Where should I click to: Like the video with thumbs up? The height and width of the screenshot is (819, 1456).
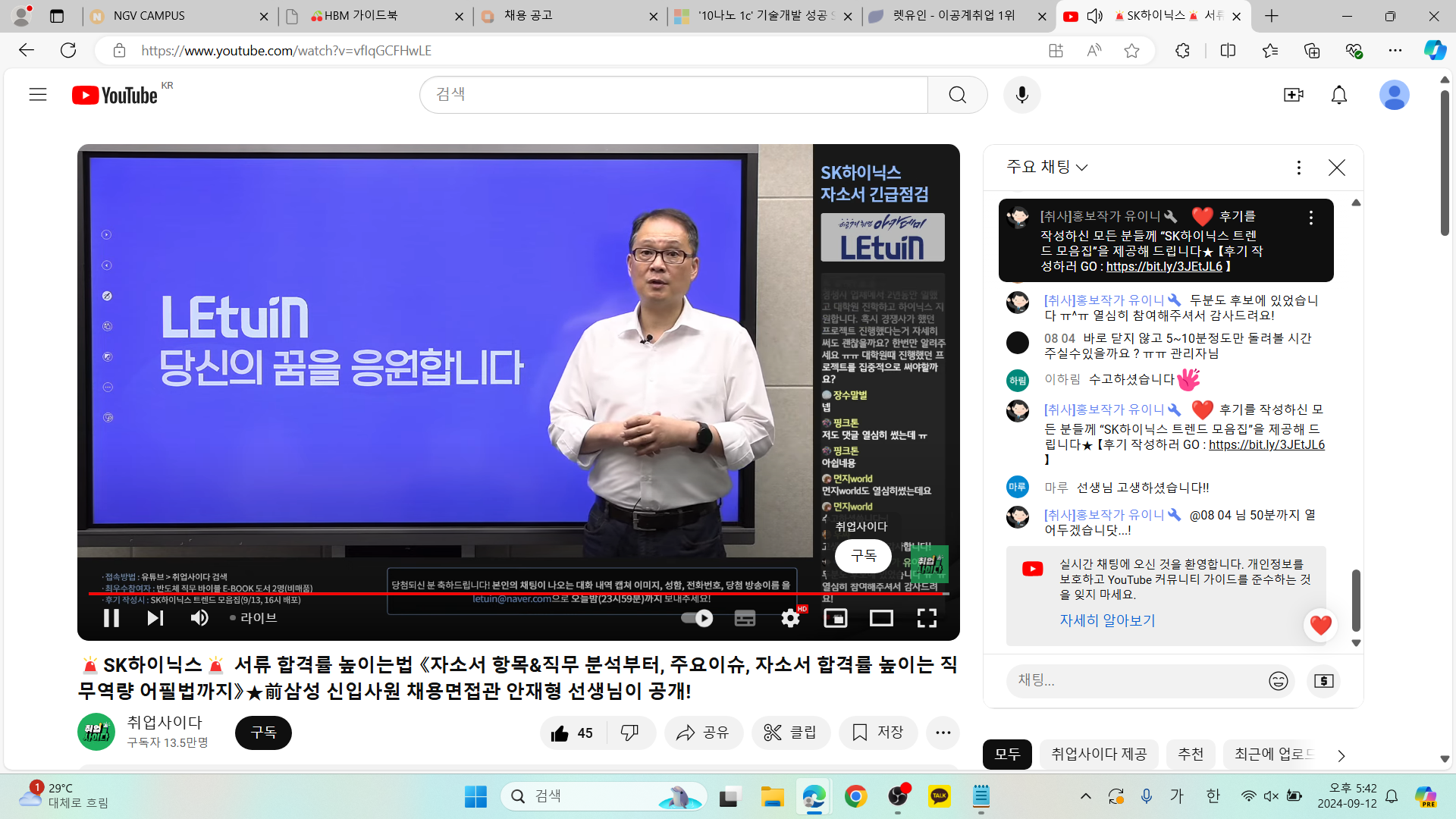tap(573, 733)
